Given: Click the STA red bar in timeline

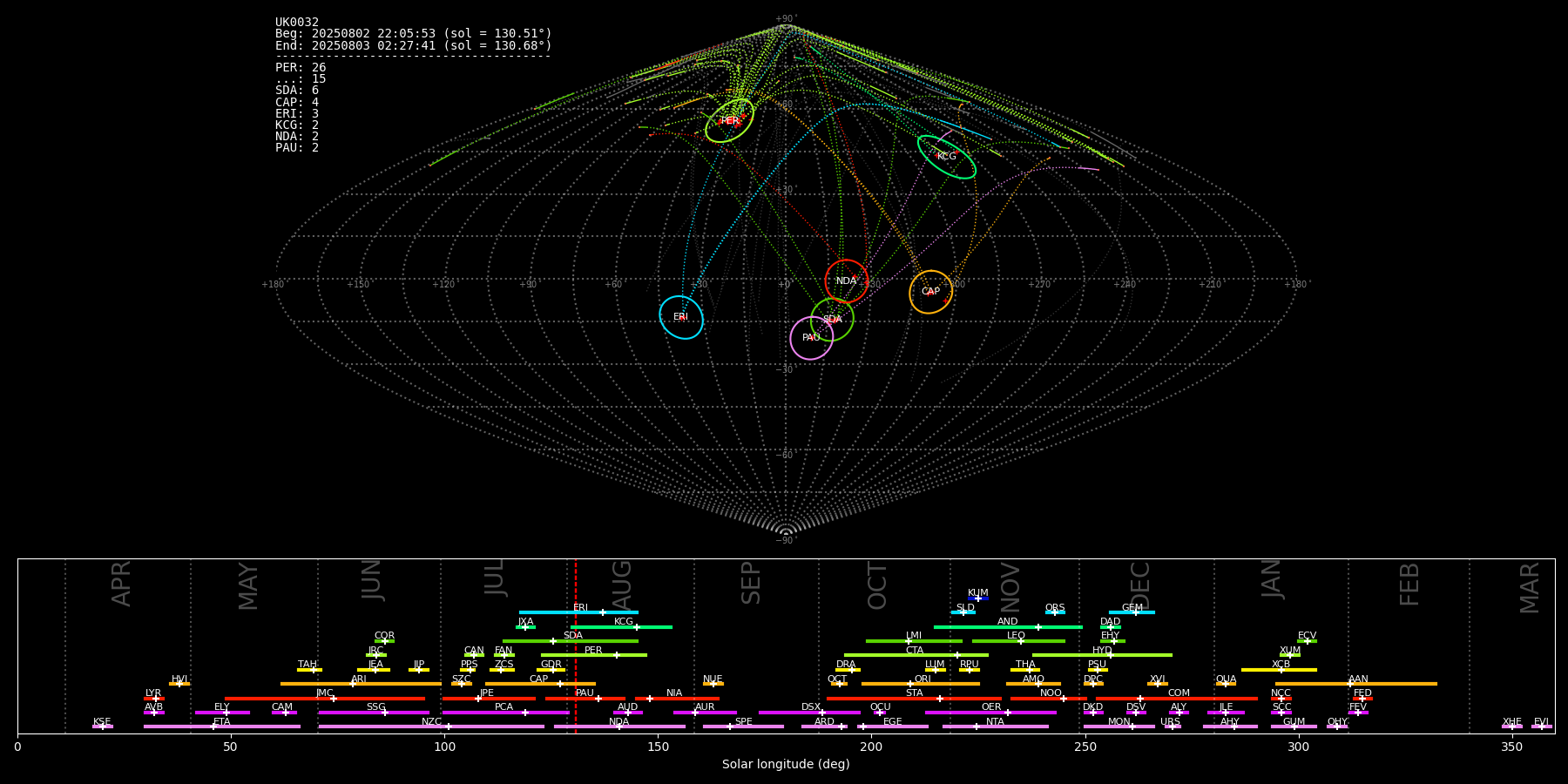Looking at the screenshot, I should [x=914, y=698].
